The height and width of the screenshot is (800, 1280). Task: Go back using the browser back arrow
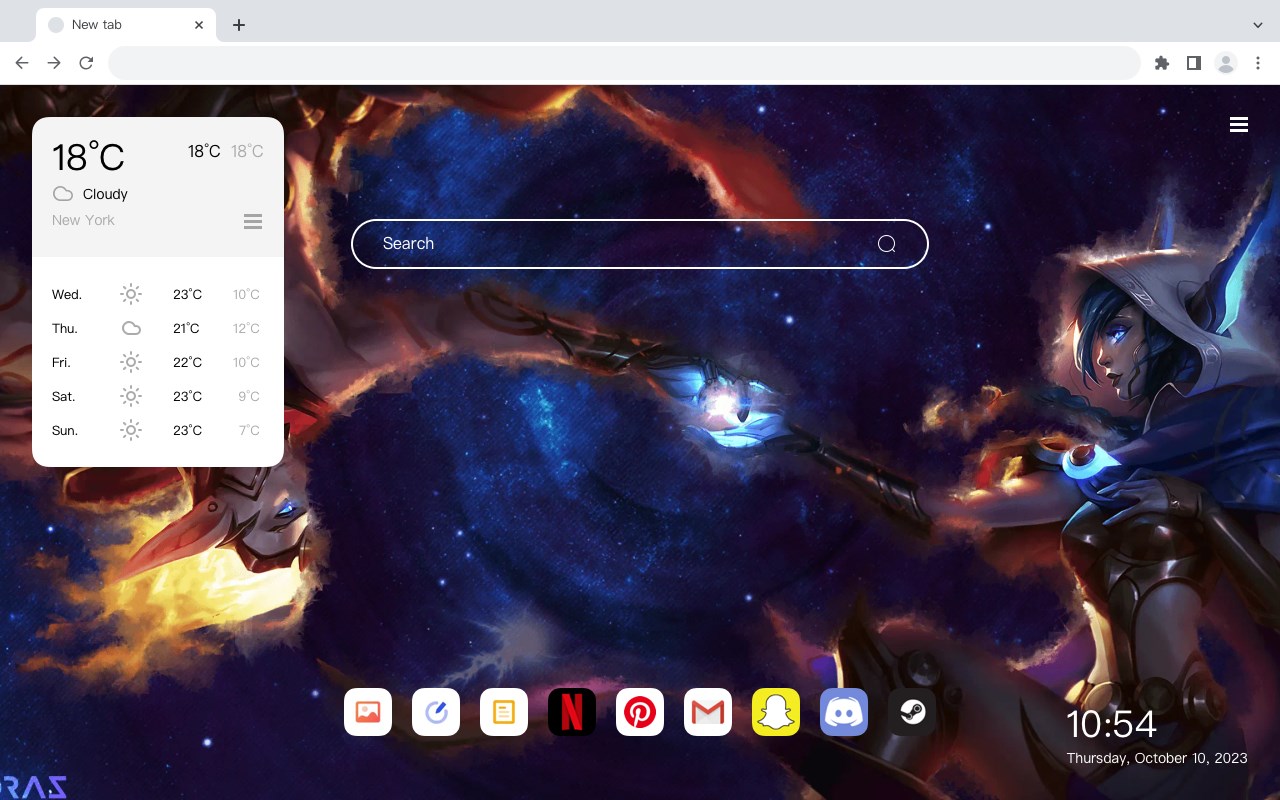click(22, 63)
